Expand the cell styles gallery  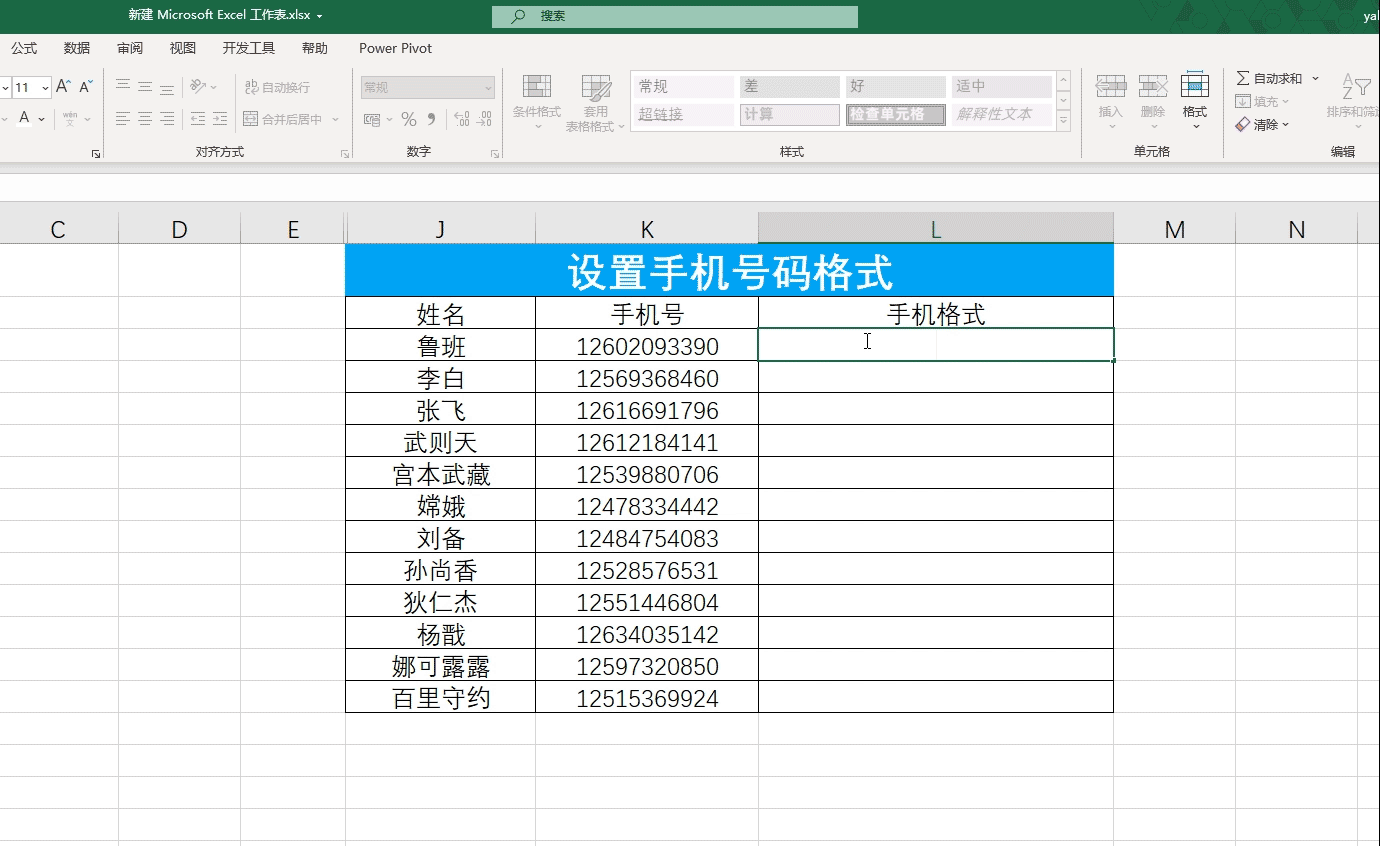point(1063,122)
